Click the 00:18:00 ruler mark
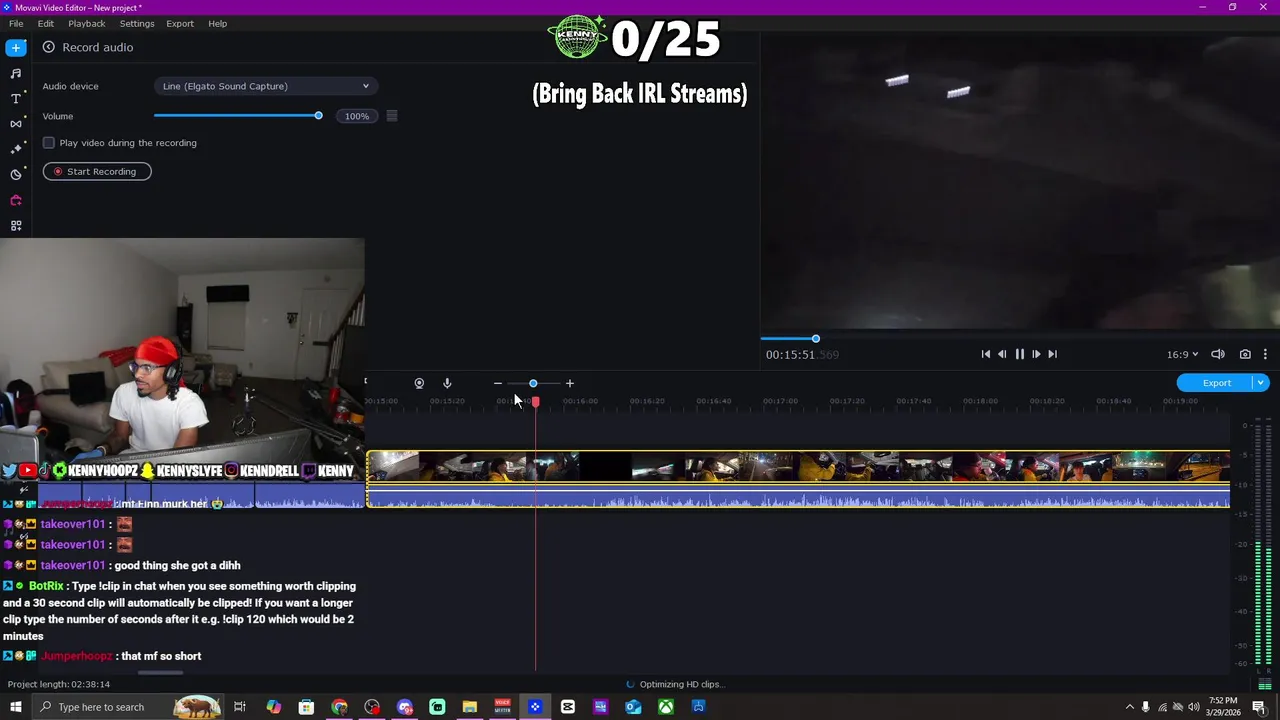 coord(980,401)
